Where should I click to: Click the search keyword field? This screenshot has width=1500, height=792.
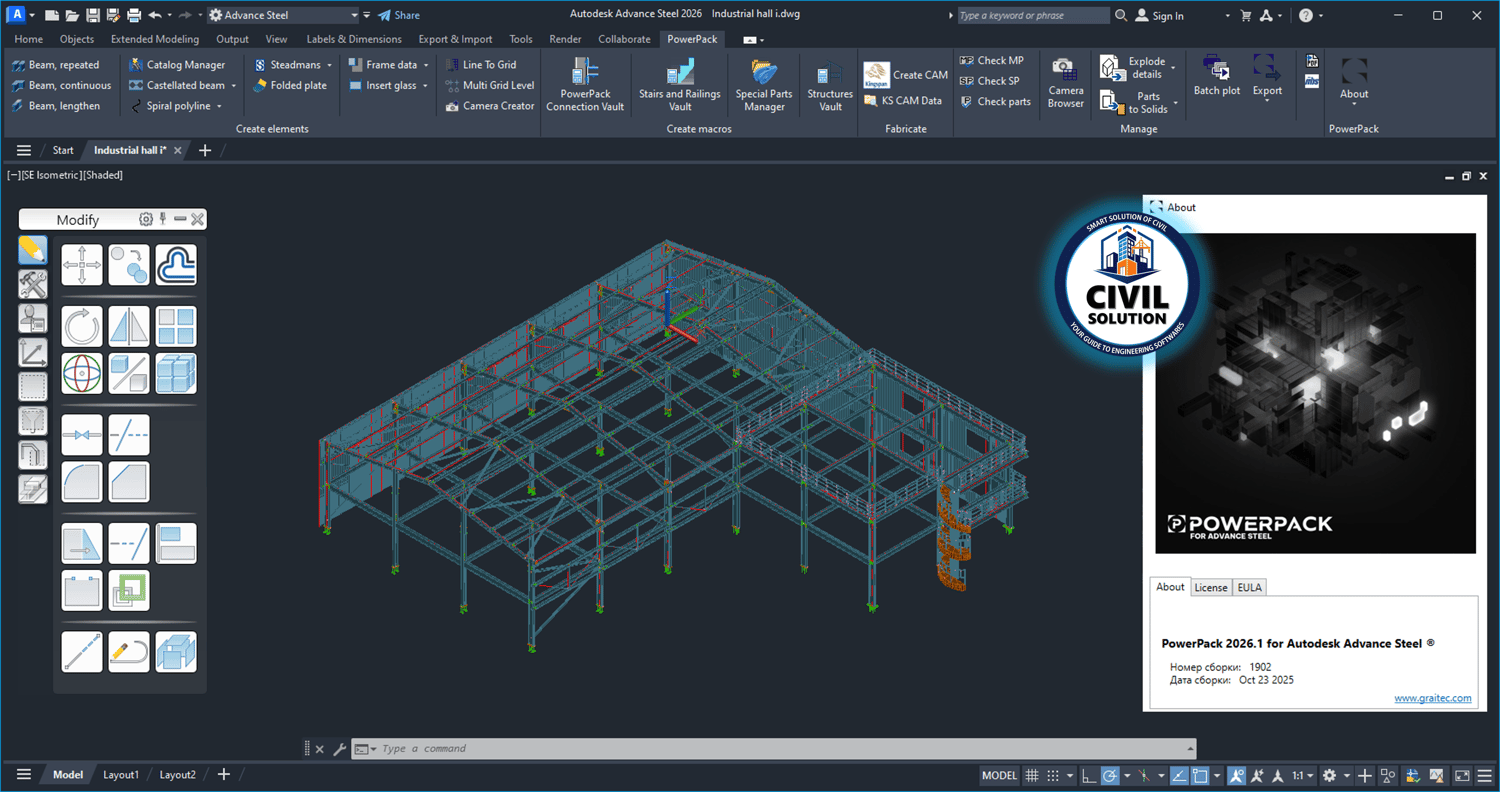pos(1033,16)
